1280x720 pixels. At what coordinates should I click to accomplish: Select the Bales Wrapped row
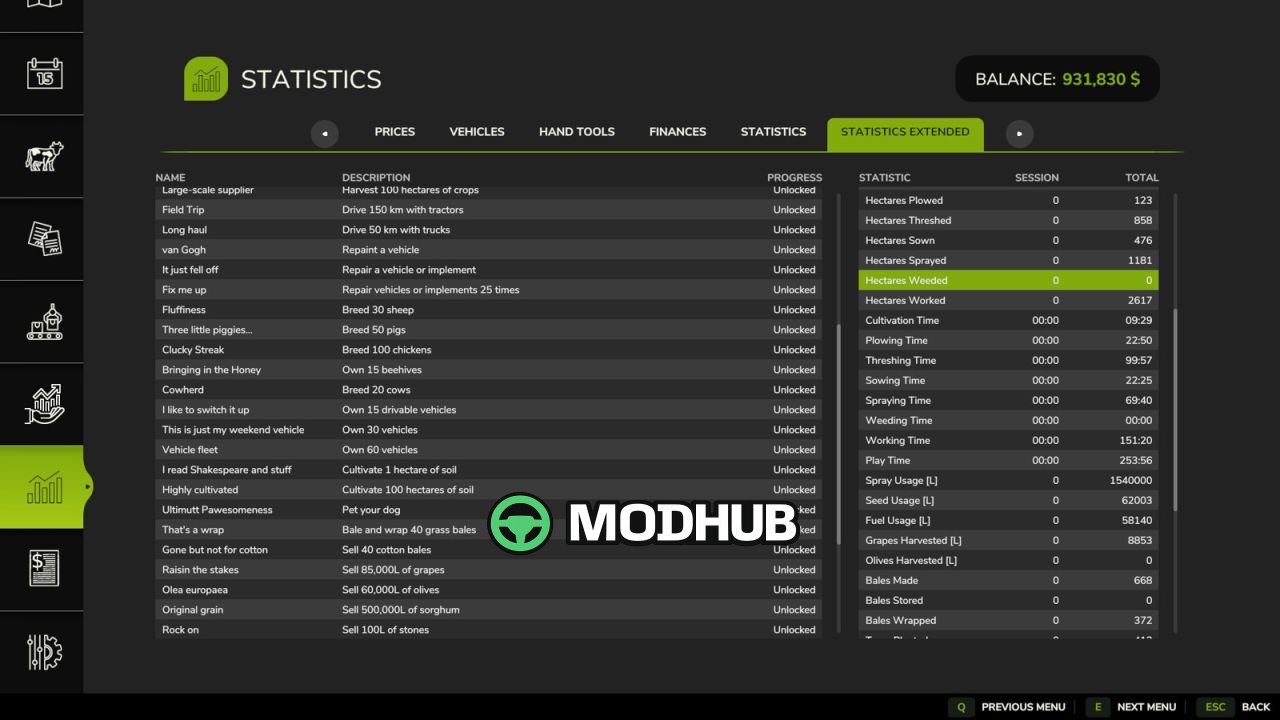click(x=1008, y=620)
